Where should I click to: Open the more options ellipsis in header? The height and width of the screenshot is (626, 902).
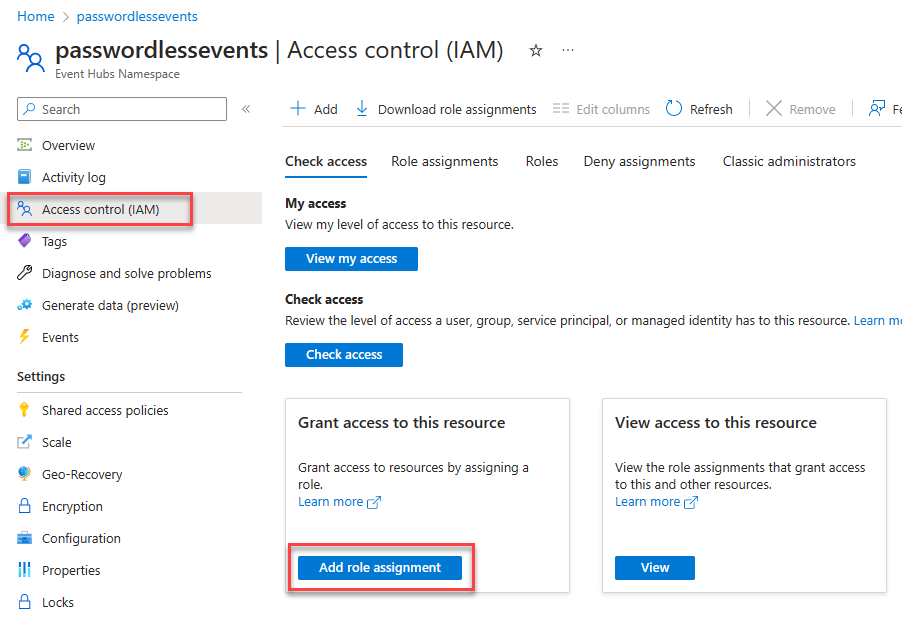[x=568, y=50]
